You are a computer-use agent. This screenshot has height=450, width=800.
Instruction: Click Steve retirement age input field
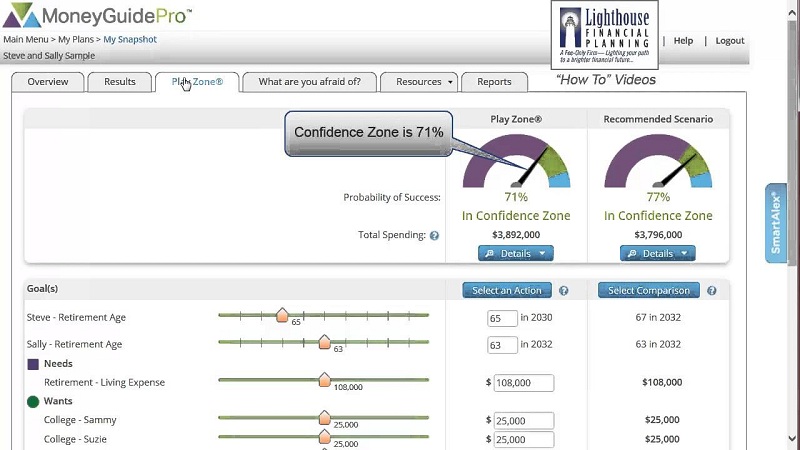click(x=502, y=318)
